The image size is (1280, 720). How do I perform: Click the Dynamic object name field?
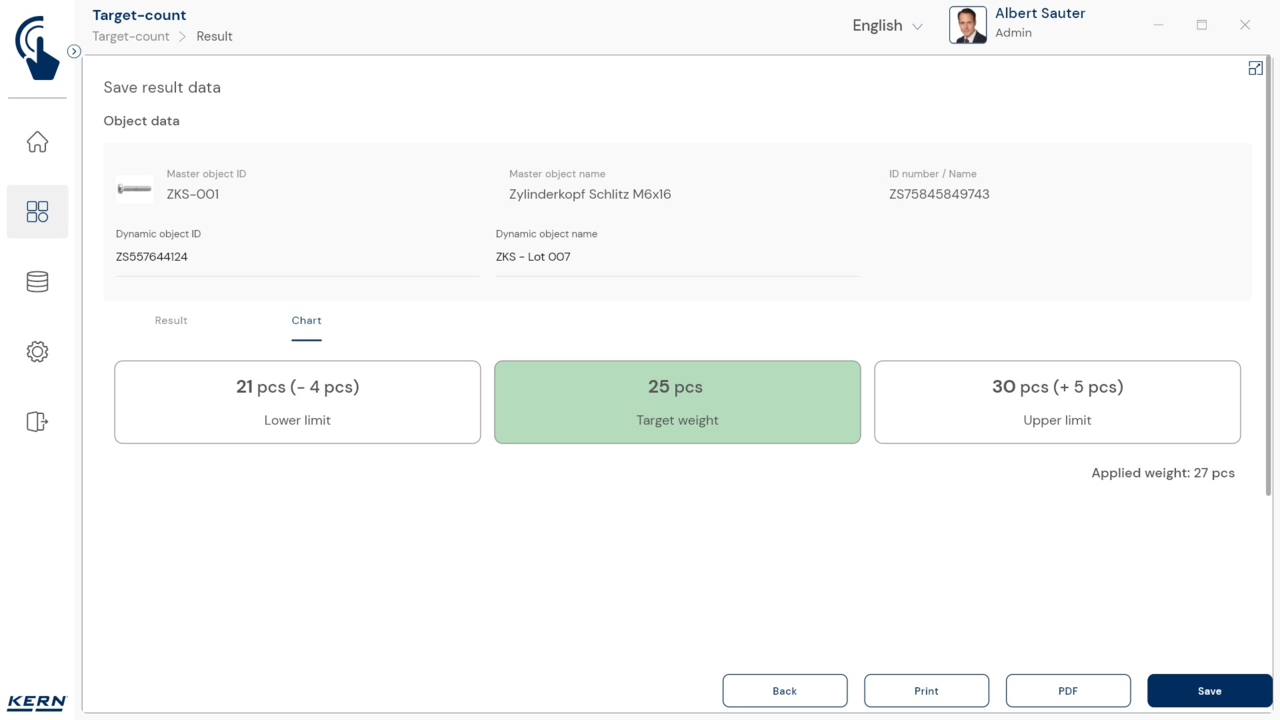(x=677, y=257)
